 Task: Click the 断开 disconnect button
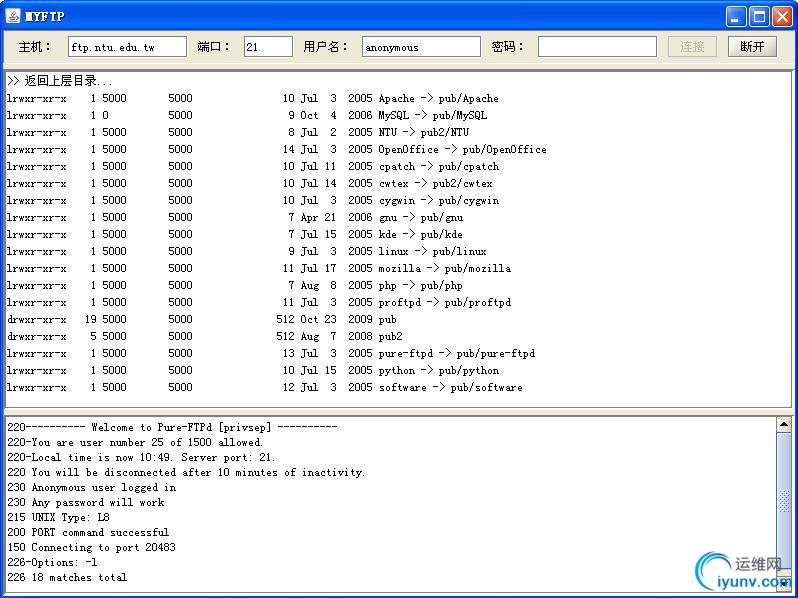click(x=752, y=47)
